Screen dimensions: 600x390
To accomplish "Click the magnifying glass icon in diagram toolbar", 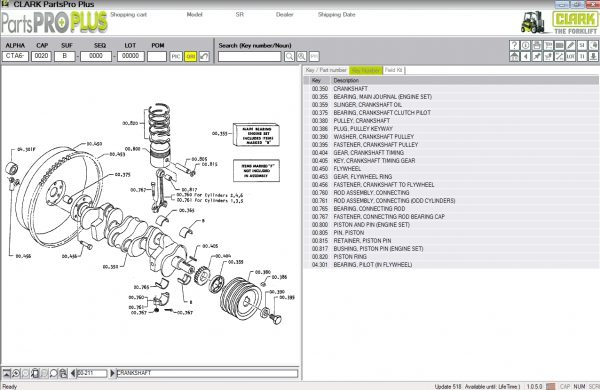I will [54, 373].
